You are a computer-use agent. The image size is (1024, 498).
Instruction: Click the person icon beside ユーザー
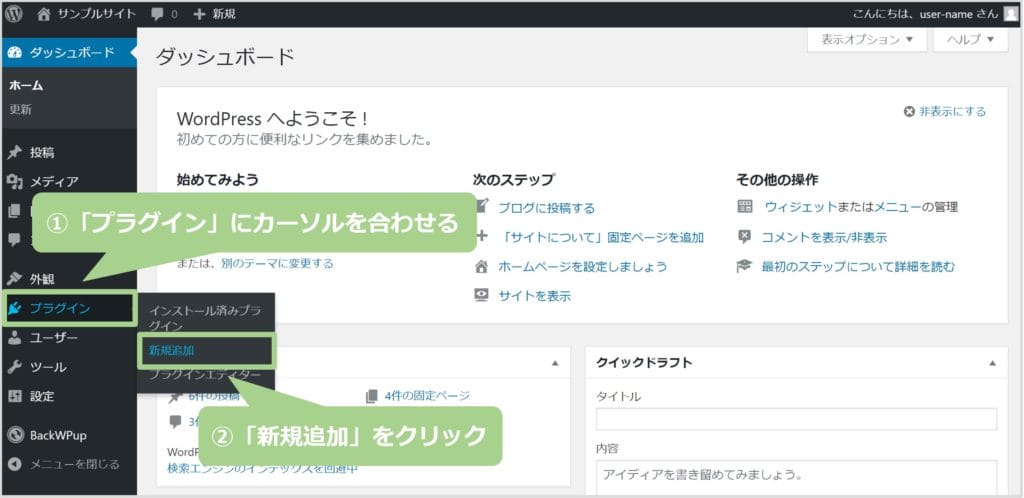click(14, 337)
